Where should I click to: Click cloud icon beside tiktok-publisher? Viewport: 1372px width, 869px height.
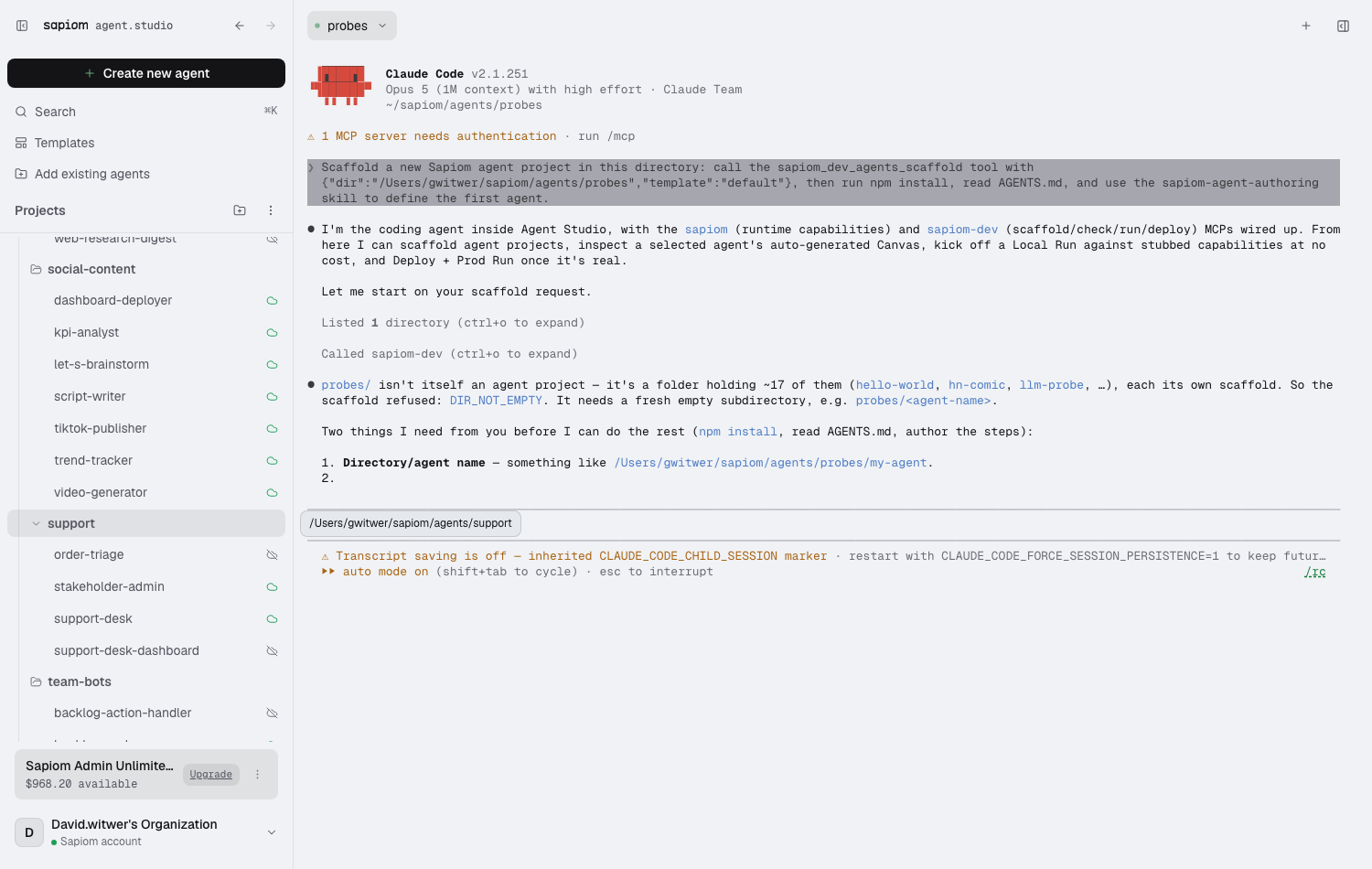point(272,429)
